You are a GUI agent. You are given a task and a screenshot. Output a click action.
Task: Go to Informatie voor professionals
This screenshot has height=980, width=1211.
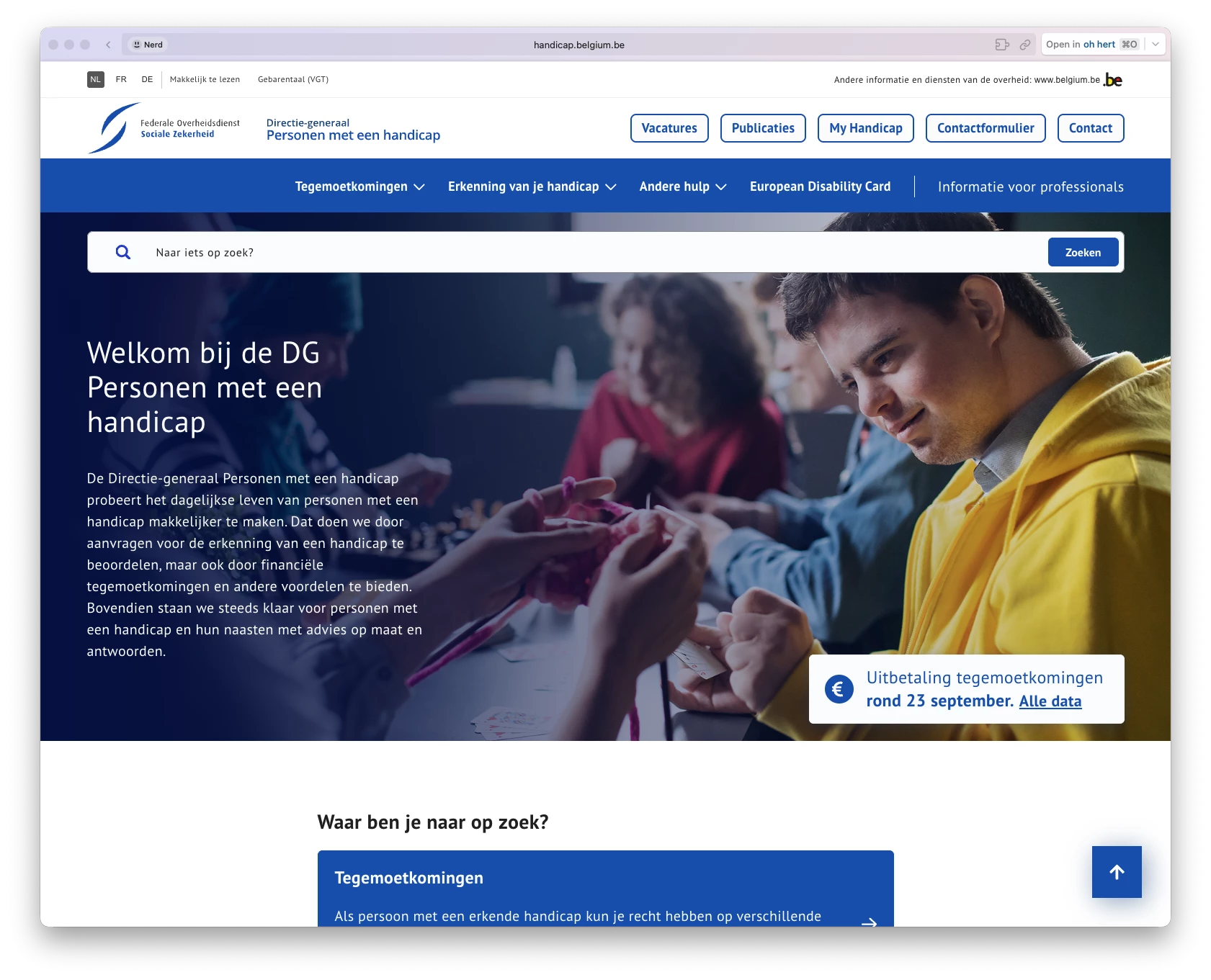coord(1030,187)
